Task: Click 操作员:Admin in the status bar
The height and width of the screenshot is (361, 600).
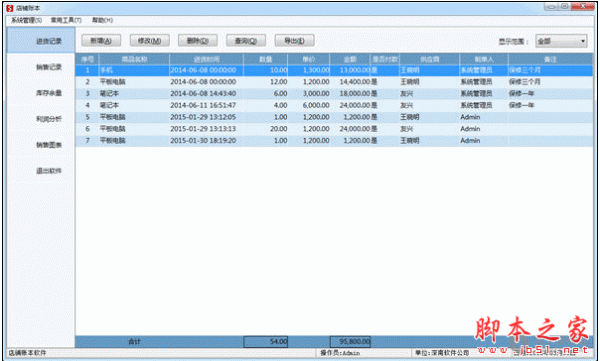Action: (x=340, y=353)
